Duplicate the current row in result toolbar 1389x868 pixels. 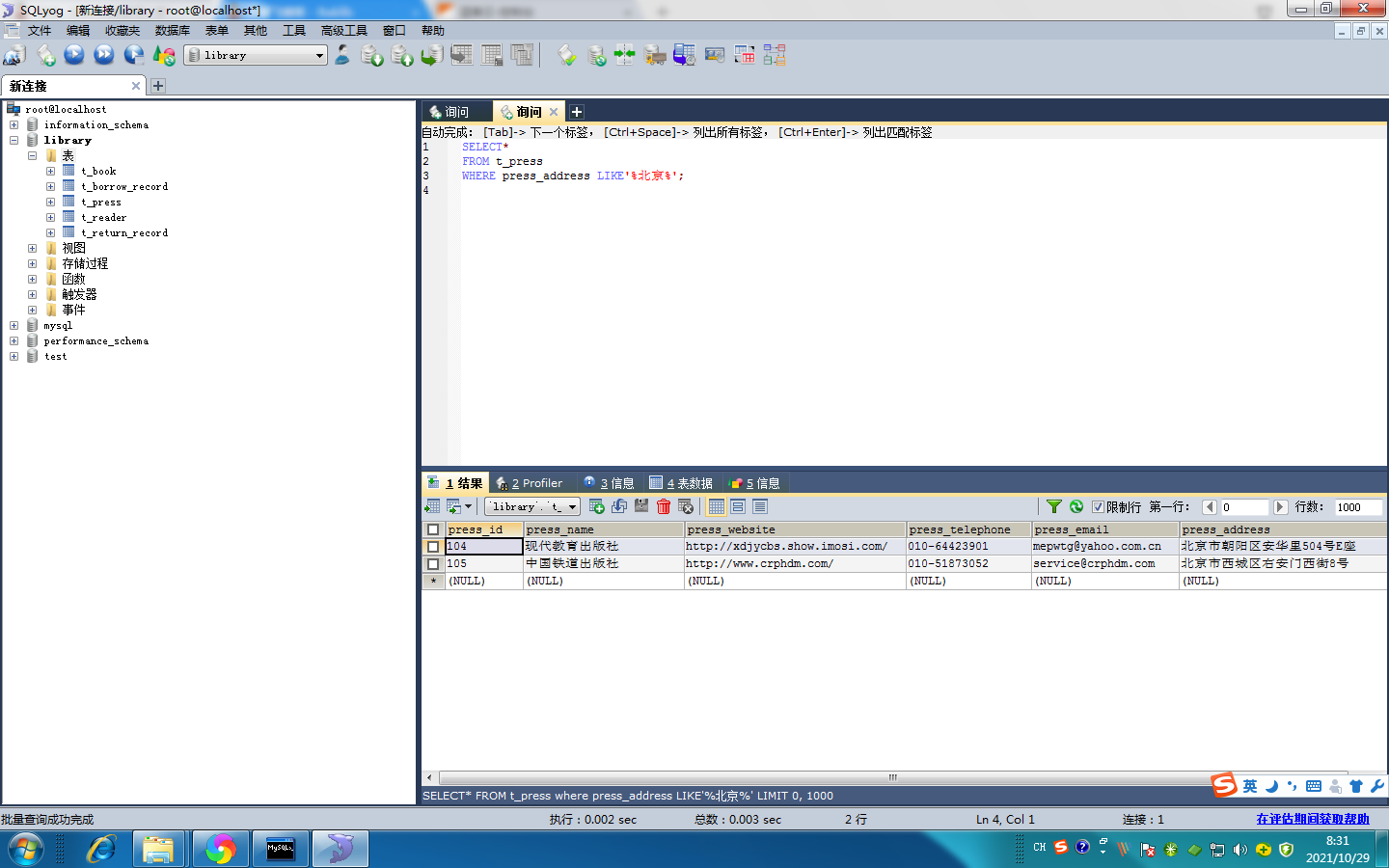pos(619,506)
